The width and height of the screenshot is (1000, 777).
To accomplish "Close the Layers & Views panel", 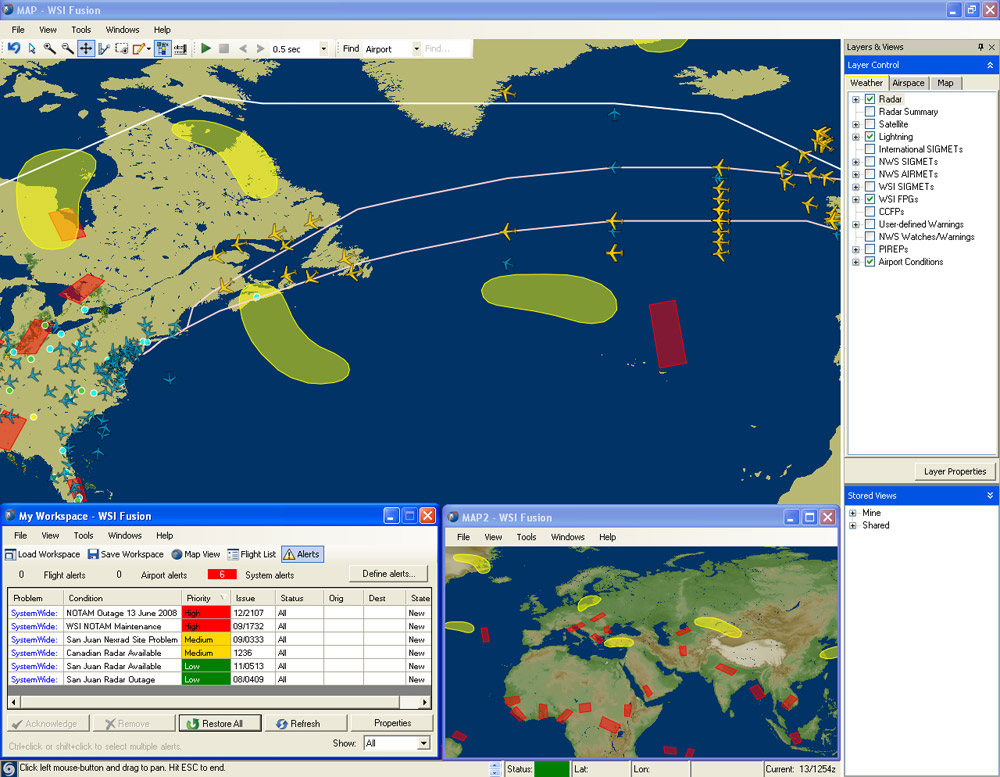I will pos(992,47).
